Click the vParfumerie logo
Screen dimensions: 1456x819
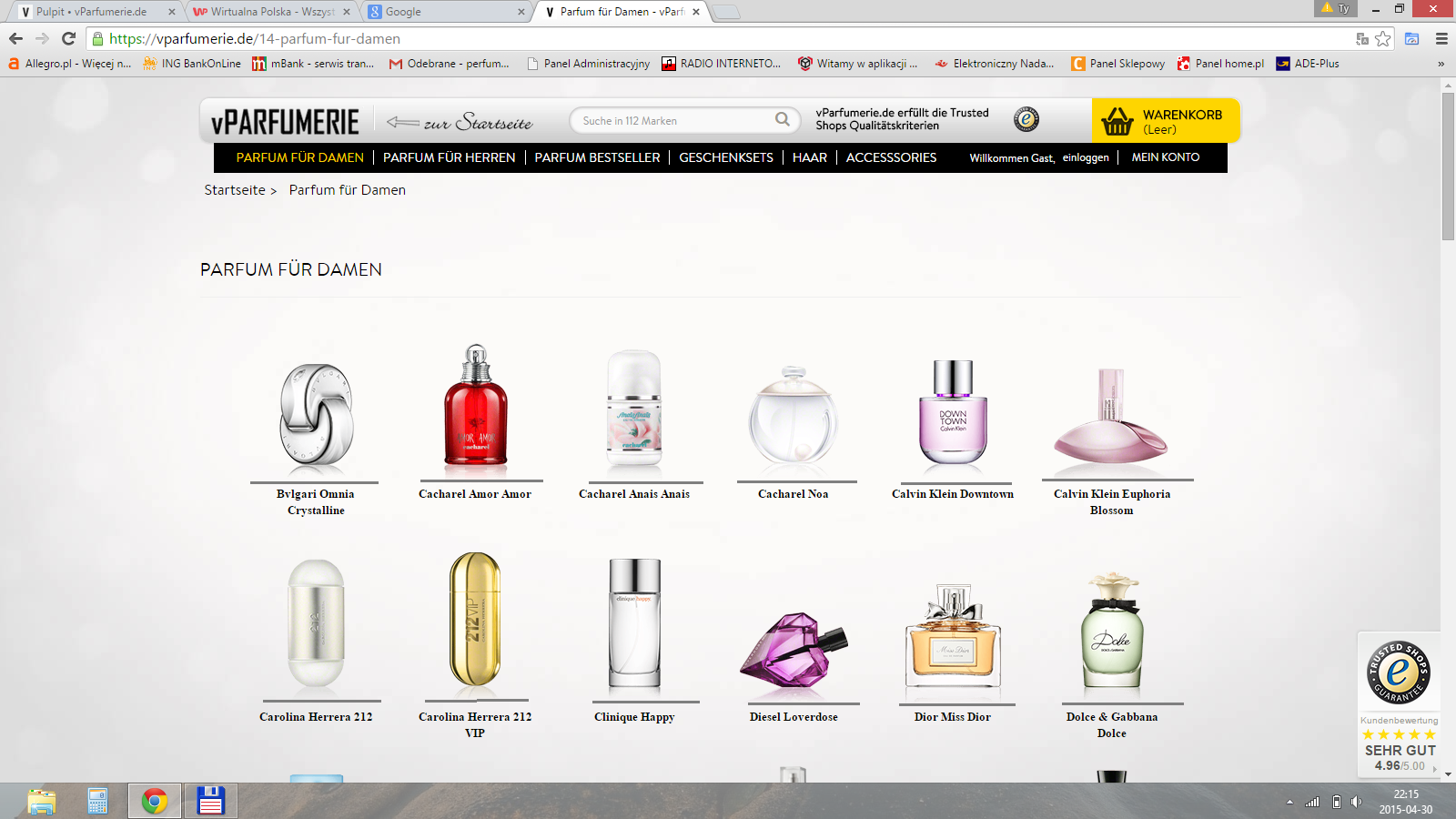[285, 122]
